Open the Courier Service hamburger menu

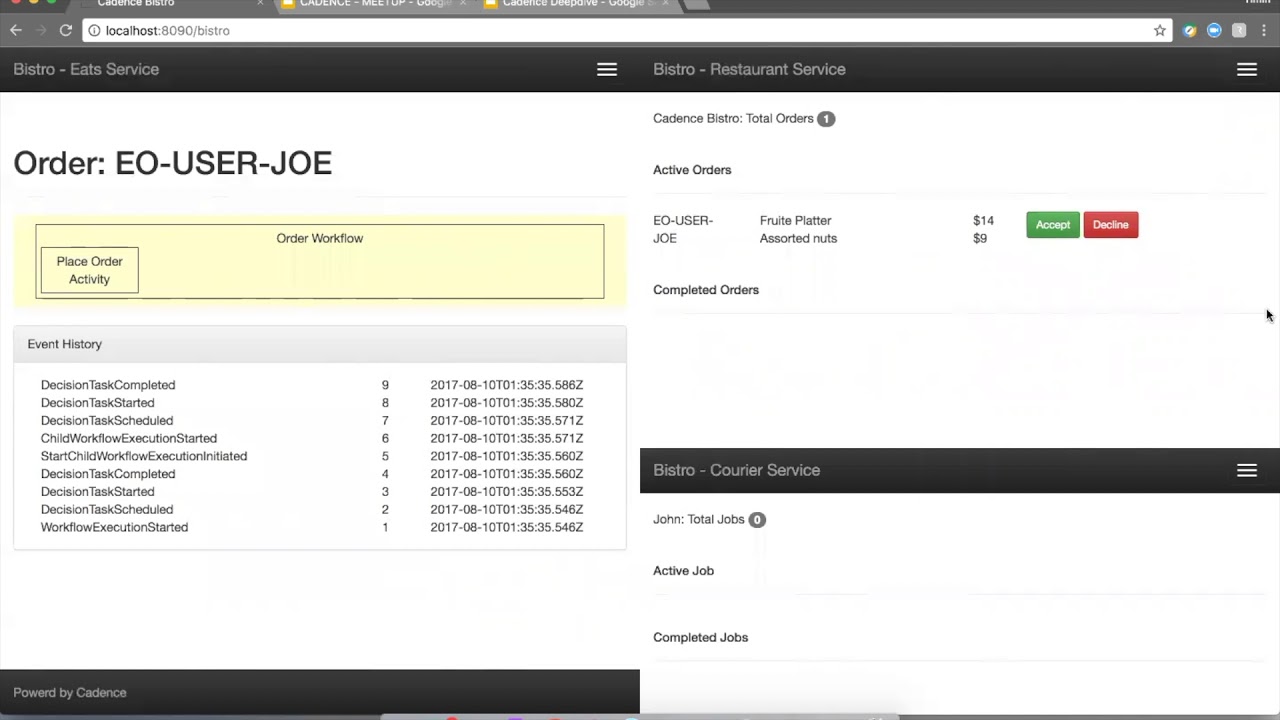[x=1247, y=470]
